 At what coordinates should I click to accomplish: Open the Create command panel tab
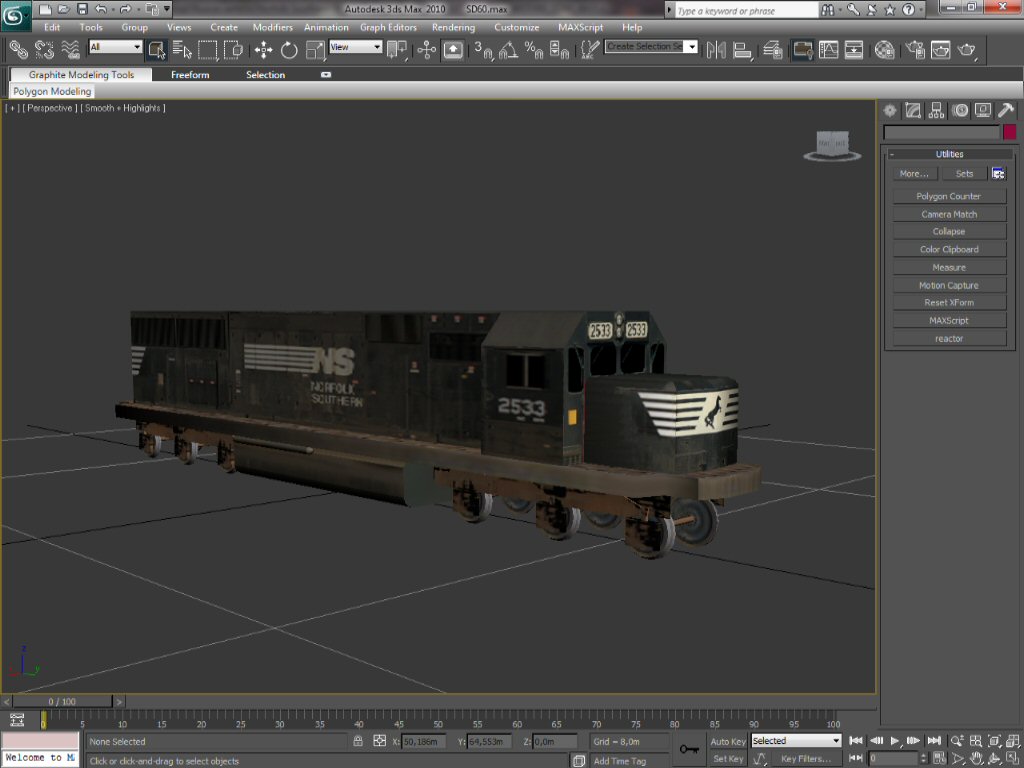click(x=889, y=110)
